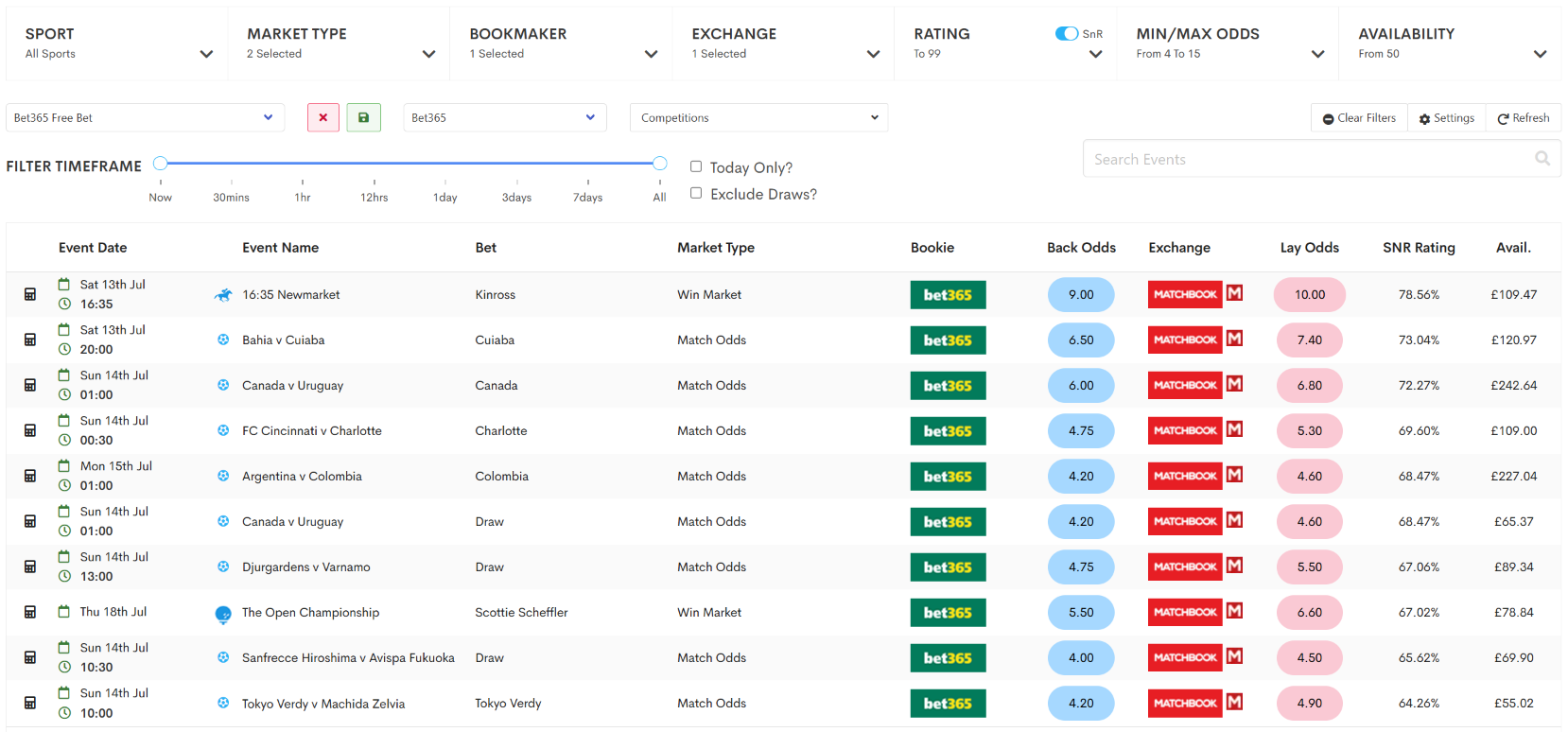Open calculator for Argentina v Colombia row

coord(30,476)
